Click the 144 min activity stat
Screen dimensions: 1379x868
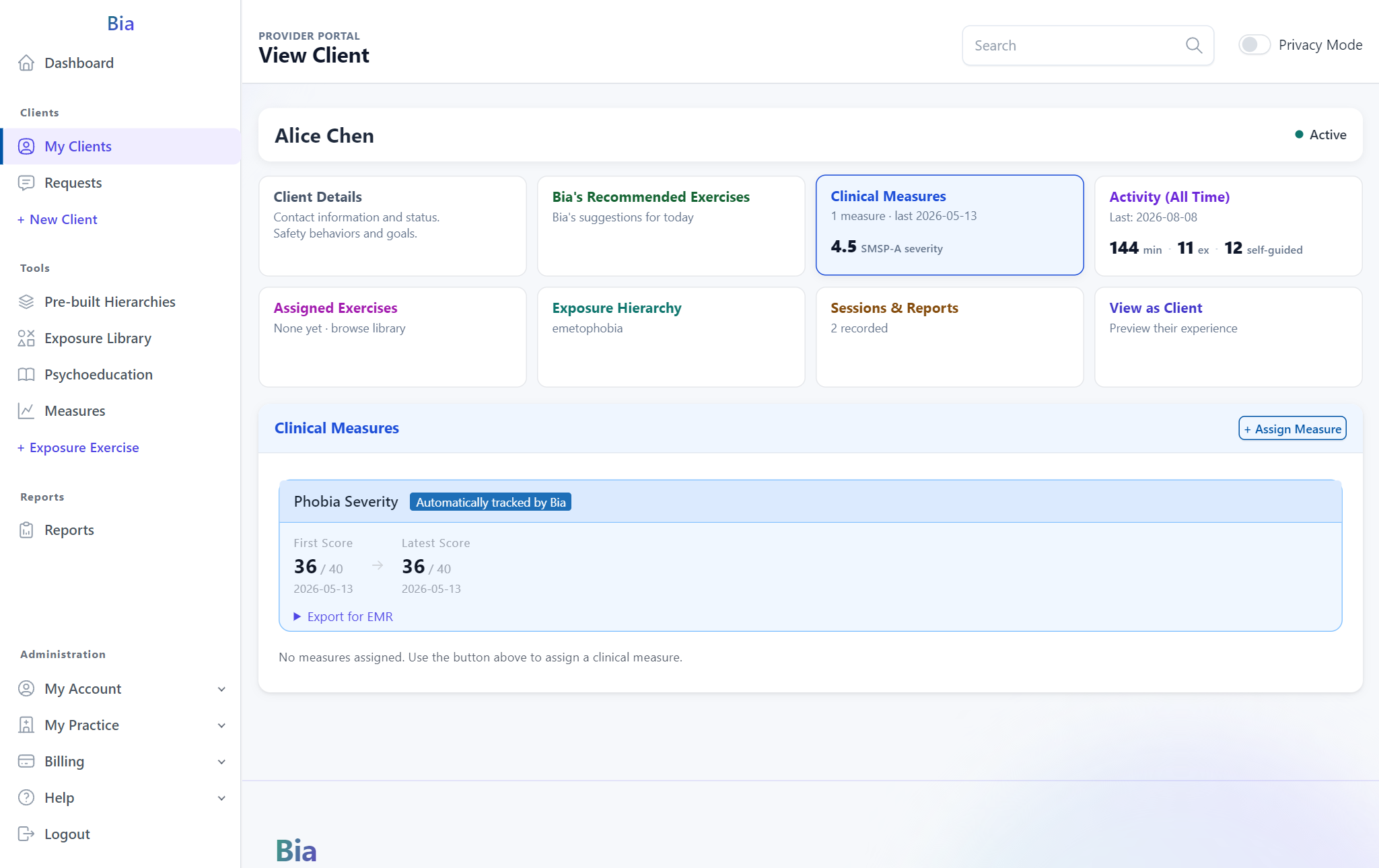pyautogui.click(x=1135, y=248)
